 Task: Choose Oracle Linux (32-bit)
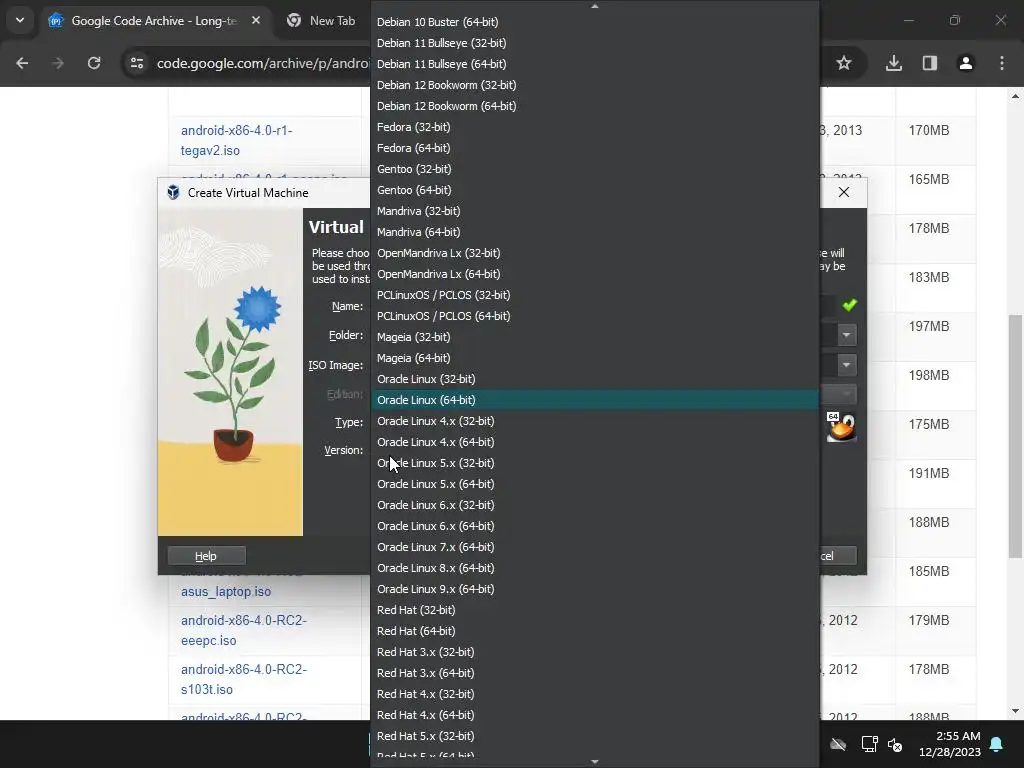[595, 379]
